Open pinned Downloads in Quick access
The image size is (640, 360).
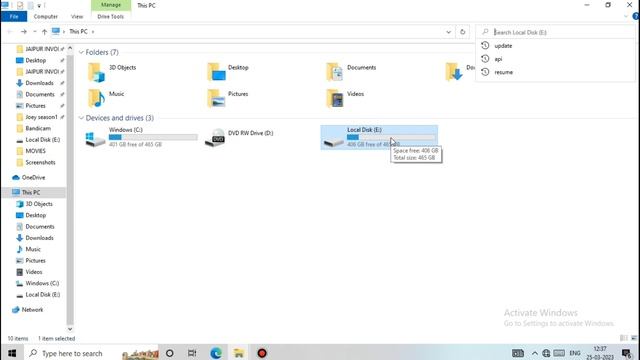point(39,83)
